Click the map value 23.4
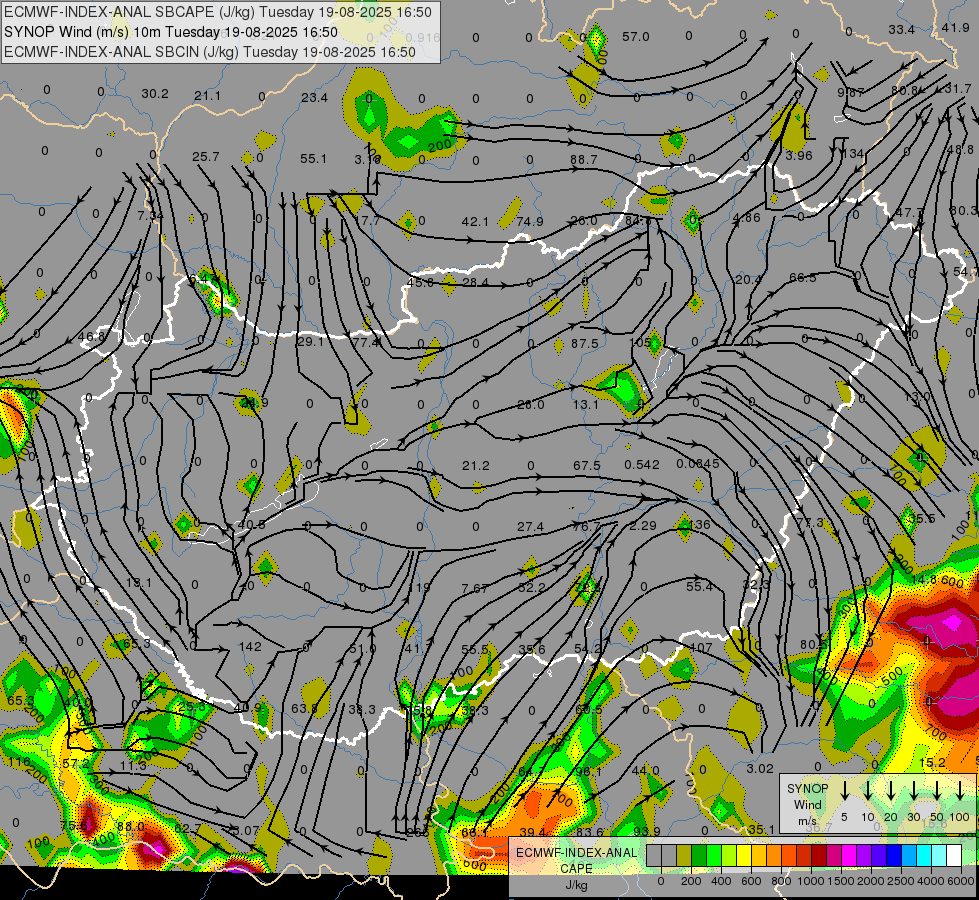The image size is (979, 900). coord(314,97)
